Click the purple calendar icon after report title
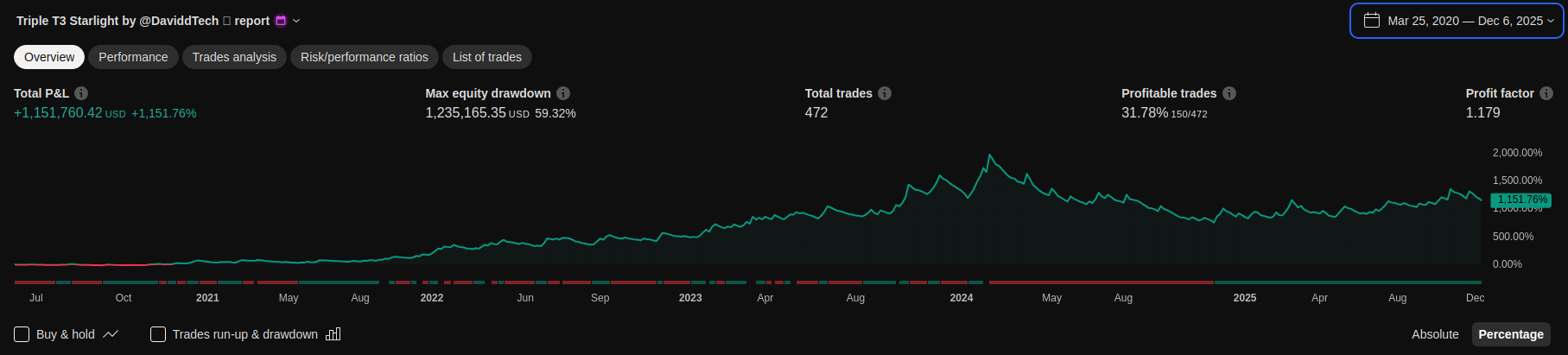The height and width of the screenshot is (355, 1568). tap(281, 21)
